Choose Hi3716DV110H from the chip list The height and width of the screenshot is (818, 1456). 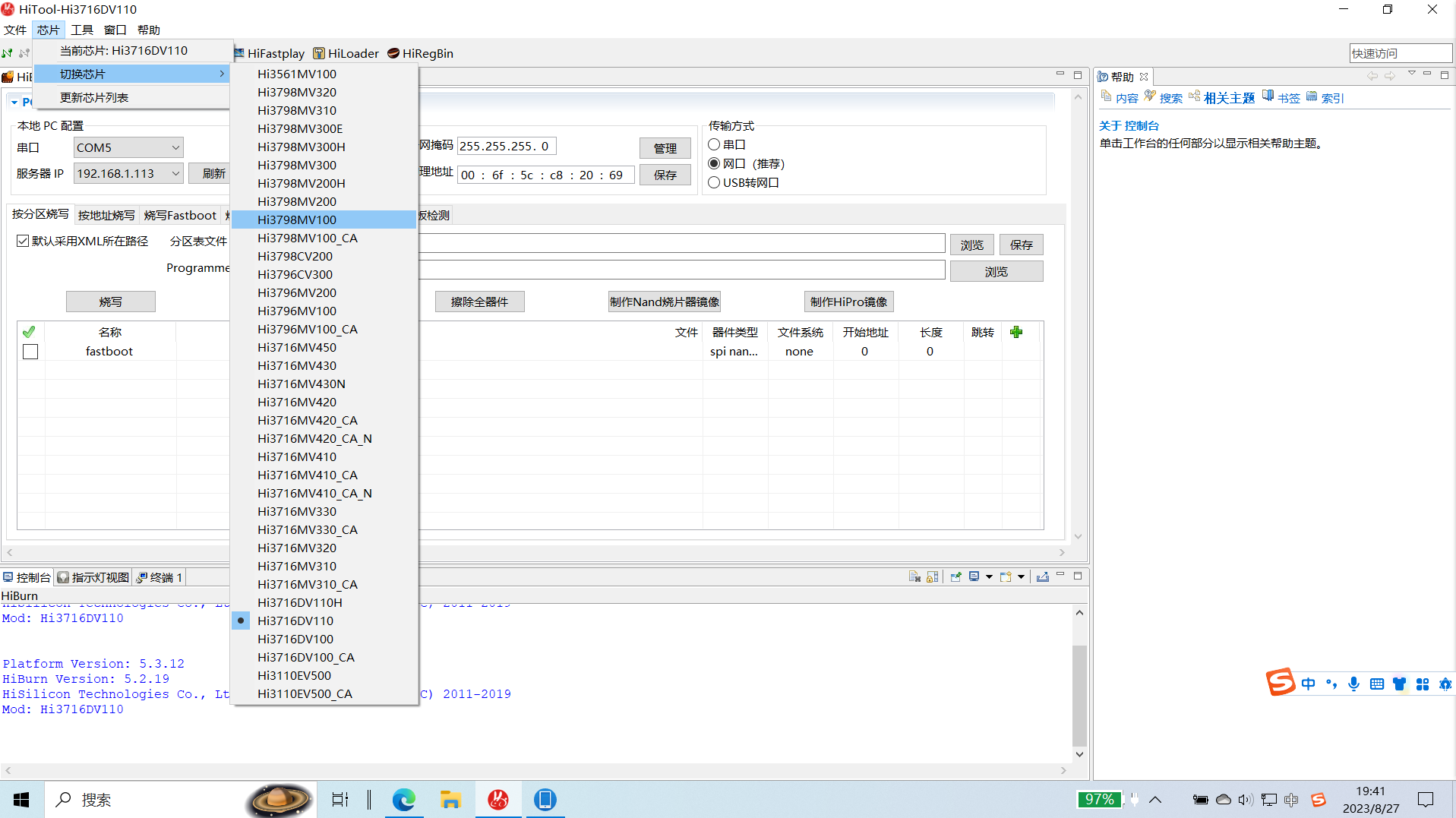(324, 602)
